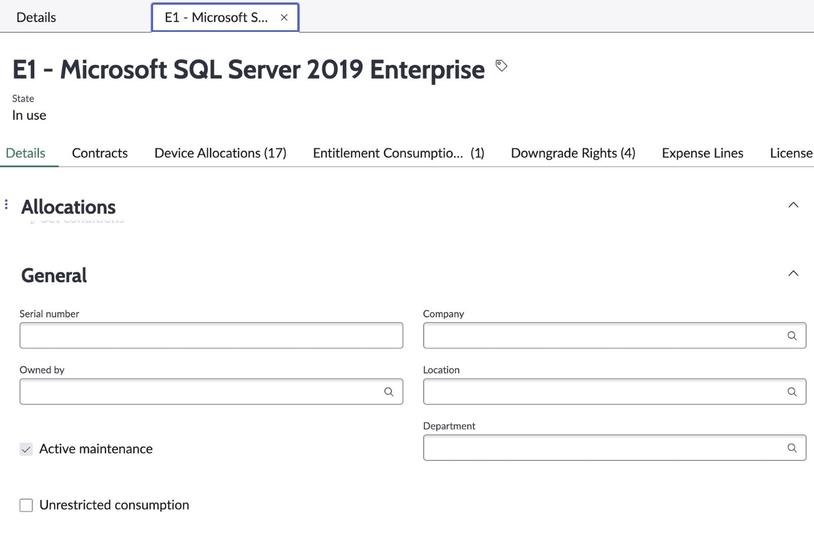Enable the Unrestricted consumption checkbox
Viewport: 814px width, 537px height.
(26, 505)
